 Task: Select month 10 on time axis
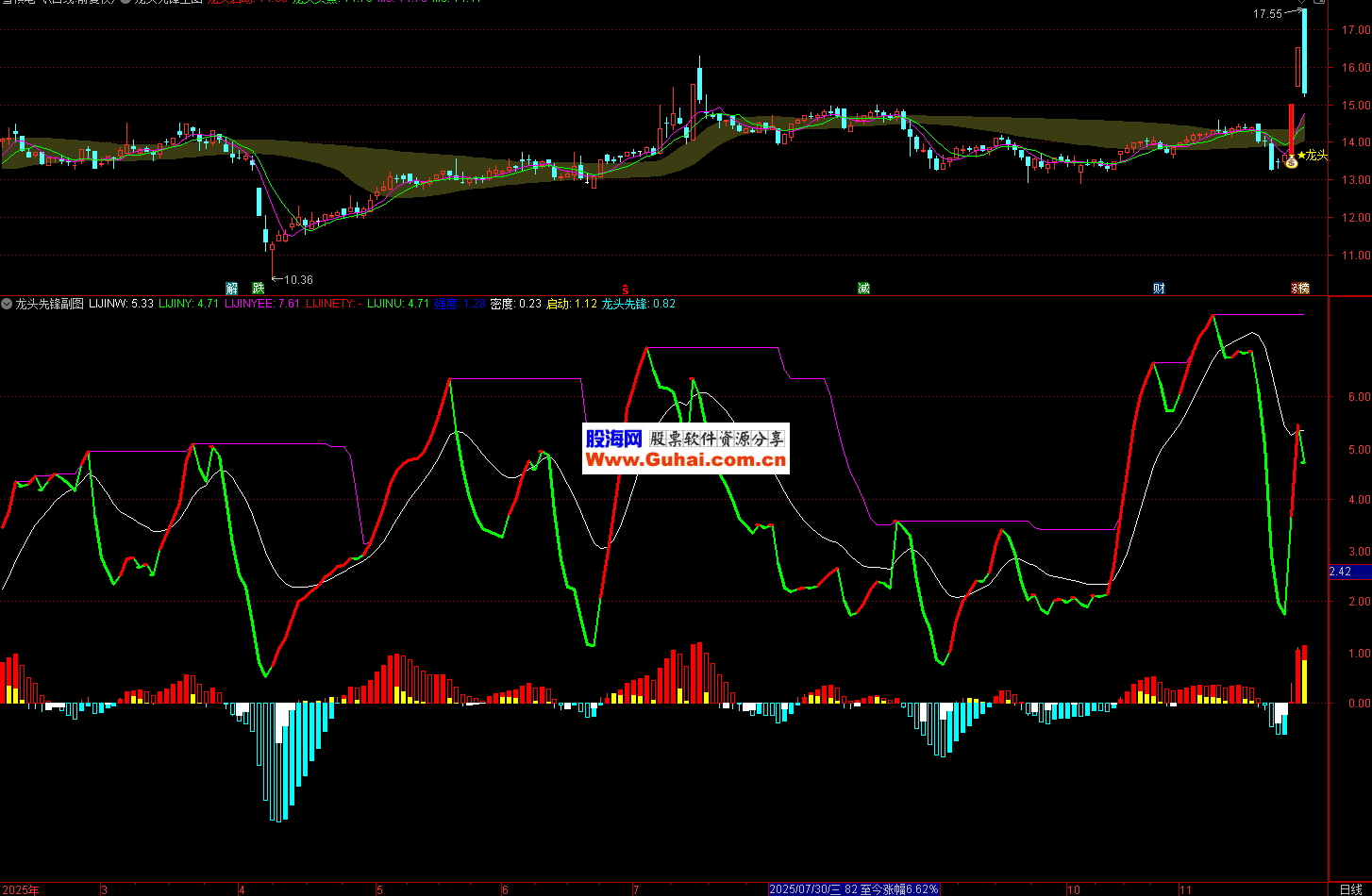[1073, 889]
